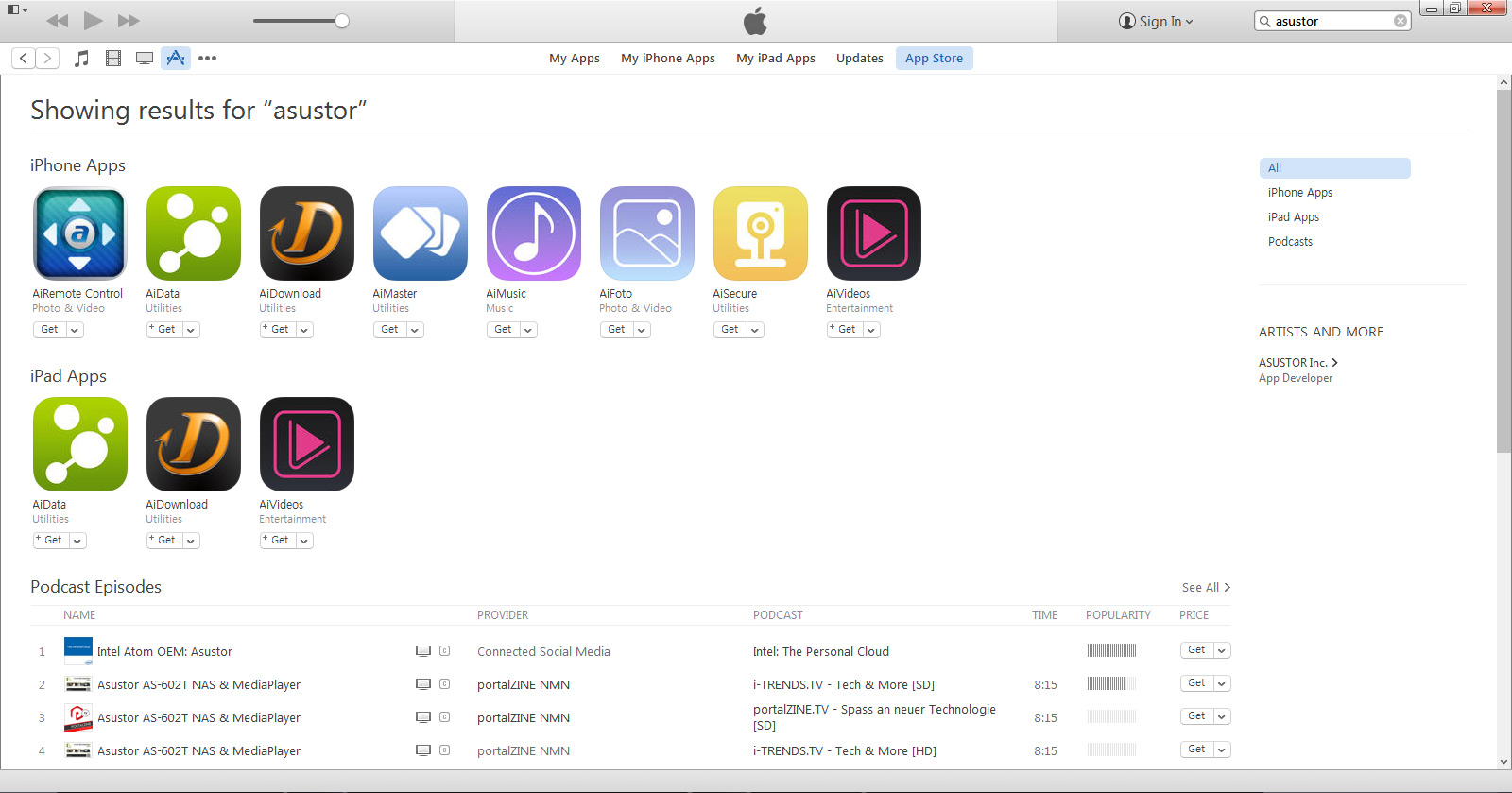Sort podcast episodes by Provider column
The height and width of the screenshot is (793, 1512).
click(x=503, y=615)
